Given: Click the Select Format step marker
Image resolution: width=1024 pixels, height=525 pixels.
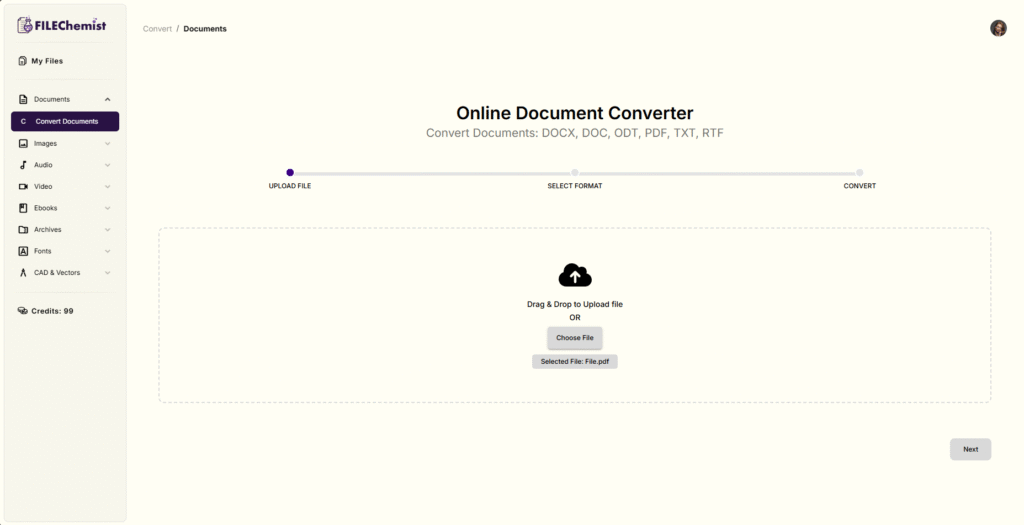Looking at the screenshot, I should point(575,173).
